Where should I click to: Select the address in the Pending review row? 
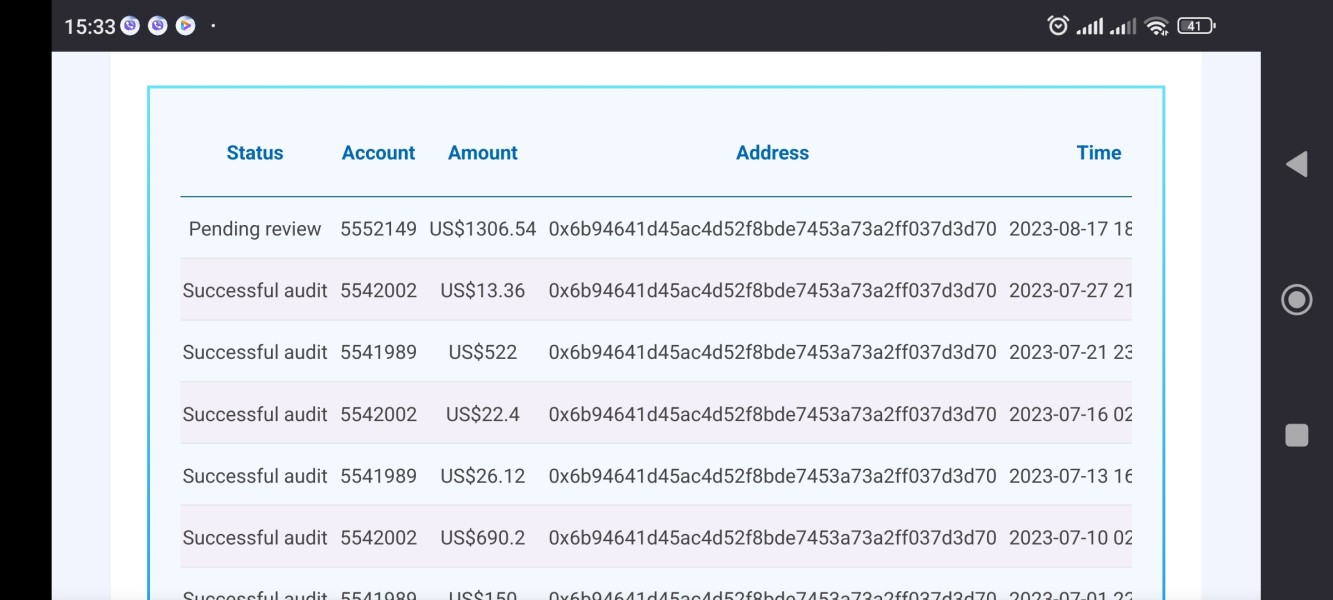(772, 229)
